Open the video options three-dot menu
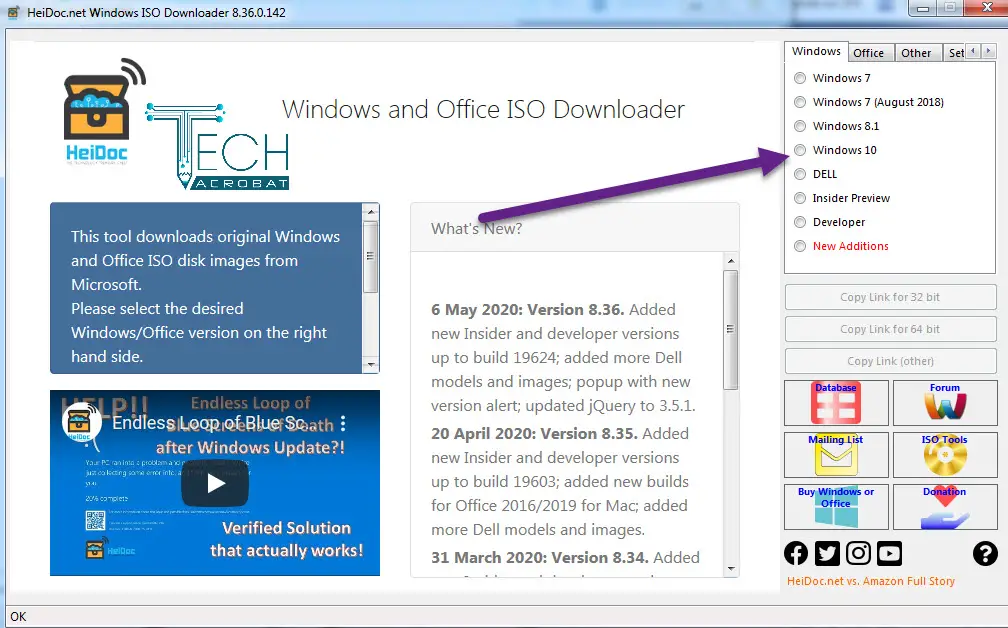Viewport: 1008px width, 628px height. pyautogui.click(x=343, y=423)
